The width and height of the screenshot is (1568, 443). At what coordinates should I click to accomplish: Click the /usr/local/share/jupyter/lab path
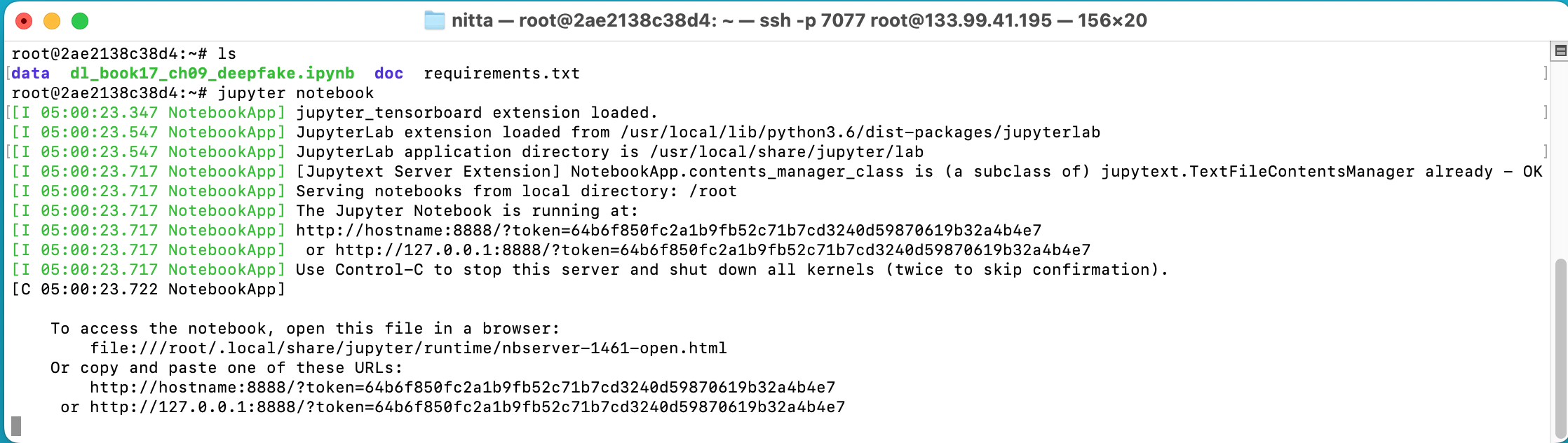786,152
